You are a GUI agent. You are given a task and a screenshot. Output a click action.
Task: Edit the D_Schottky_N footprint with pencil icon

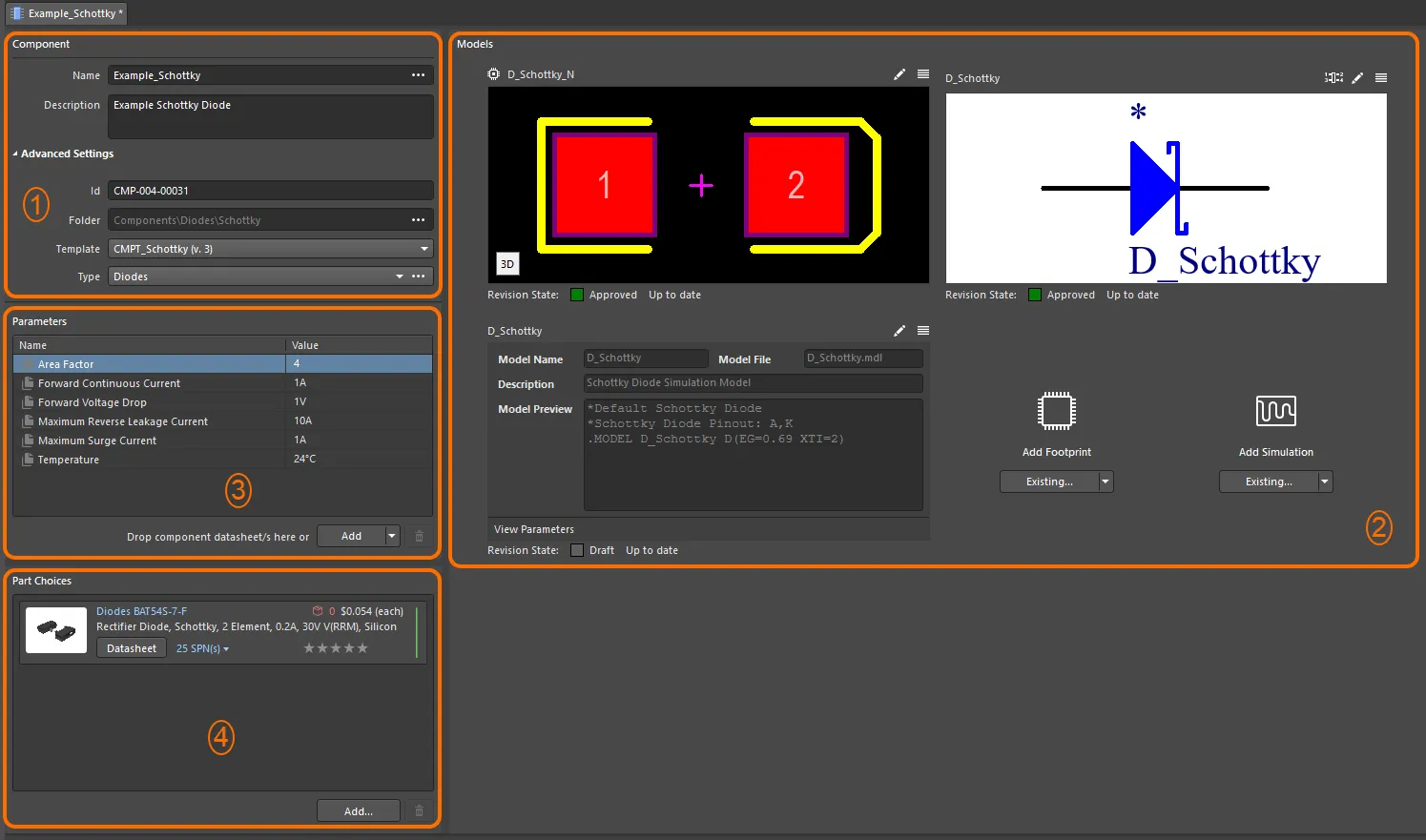pyautogui.click(x=899, y=74)
